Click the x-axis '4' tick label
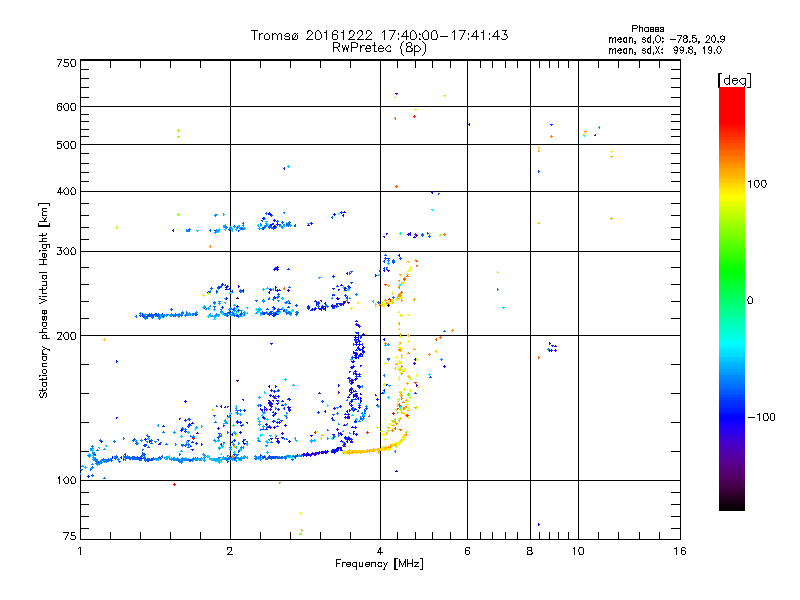 (380, 551)
